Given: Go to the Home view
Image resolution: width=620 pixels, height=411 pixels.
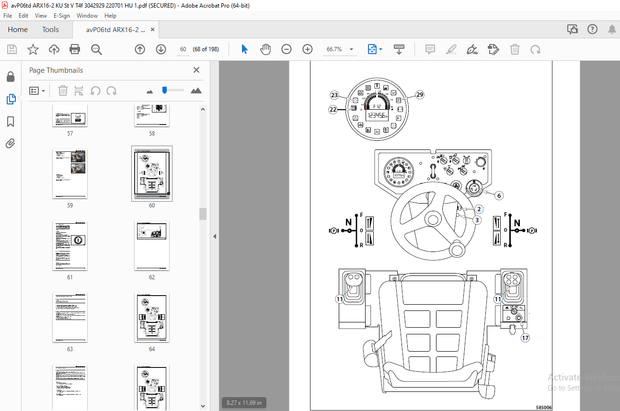Looking at the screenshot, I should pos(18,30).
